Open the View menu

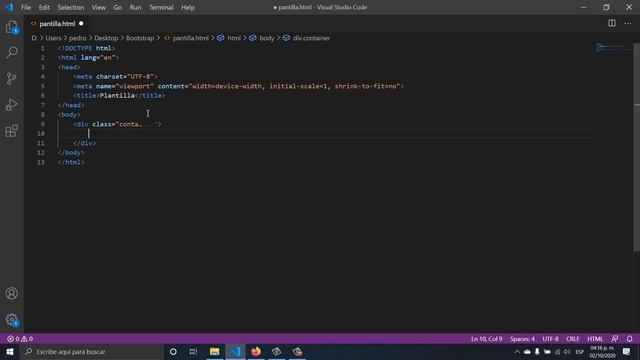click(x=98, y=7)
